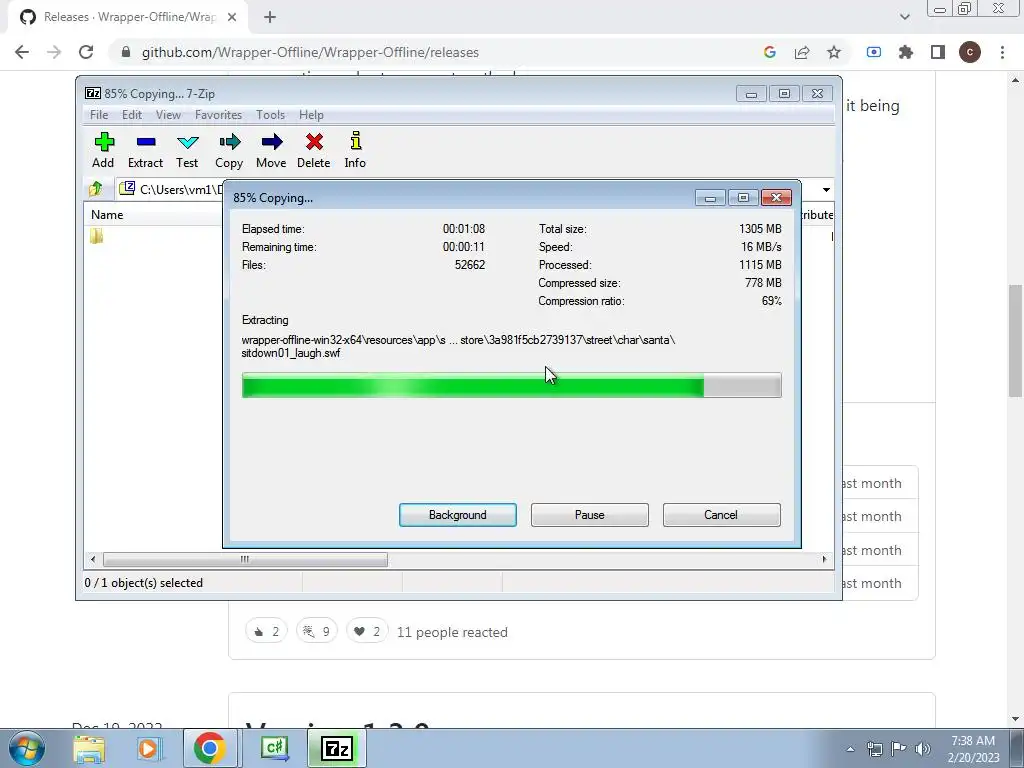
Task: Select the folder item in file list
Action: (97, 236)
